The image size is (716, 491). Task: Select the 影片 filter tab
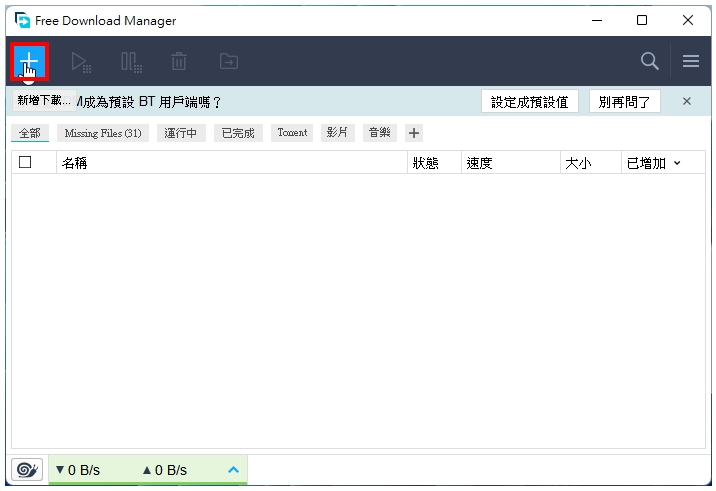coord(337,133)
